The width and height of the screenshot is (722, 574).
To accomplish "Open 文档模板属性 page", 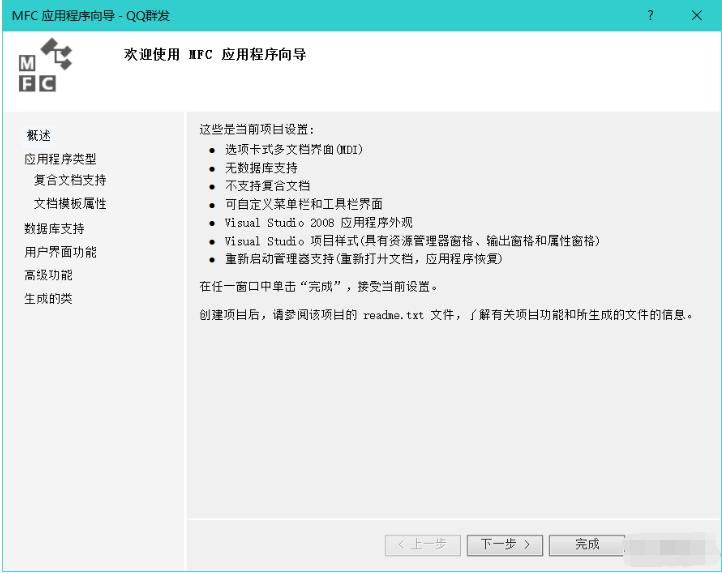I will pyautogui.click(x=70, y=203).
